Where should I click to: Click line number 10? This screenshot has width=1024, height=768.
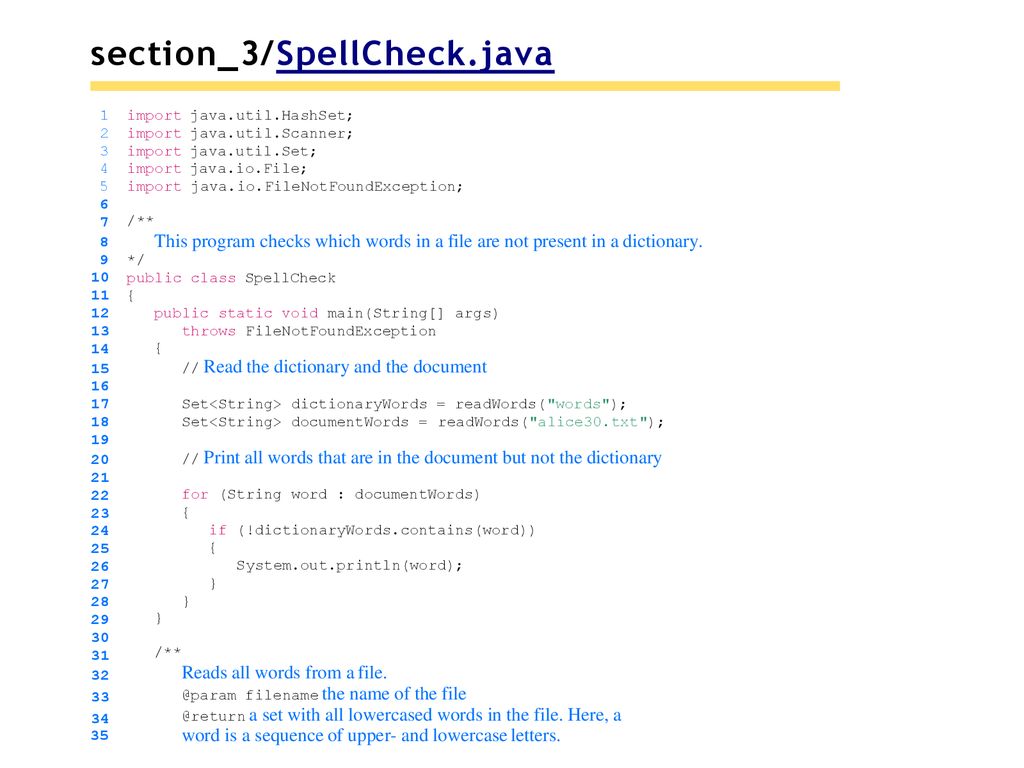tap(100, 278)
